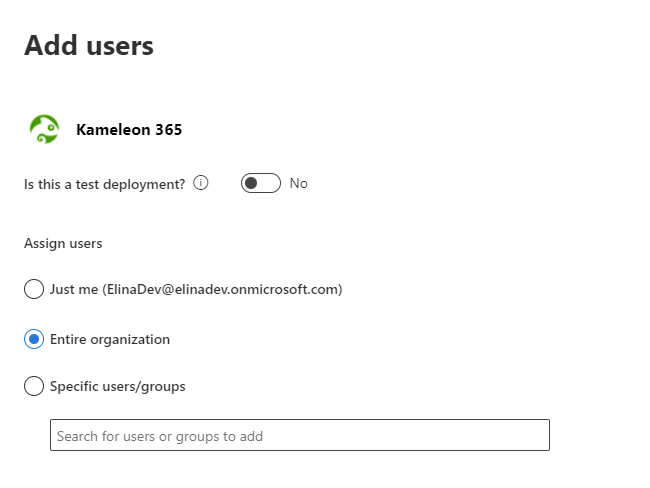Viewport: 650px width, 488px height.
Task: Click the "Kameleon 365" app name text
Action: point(129,129)
